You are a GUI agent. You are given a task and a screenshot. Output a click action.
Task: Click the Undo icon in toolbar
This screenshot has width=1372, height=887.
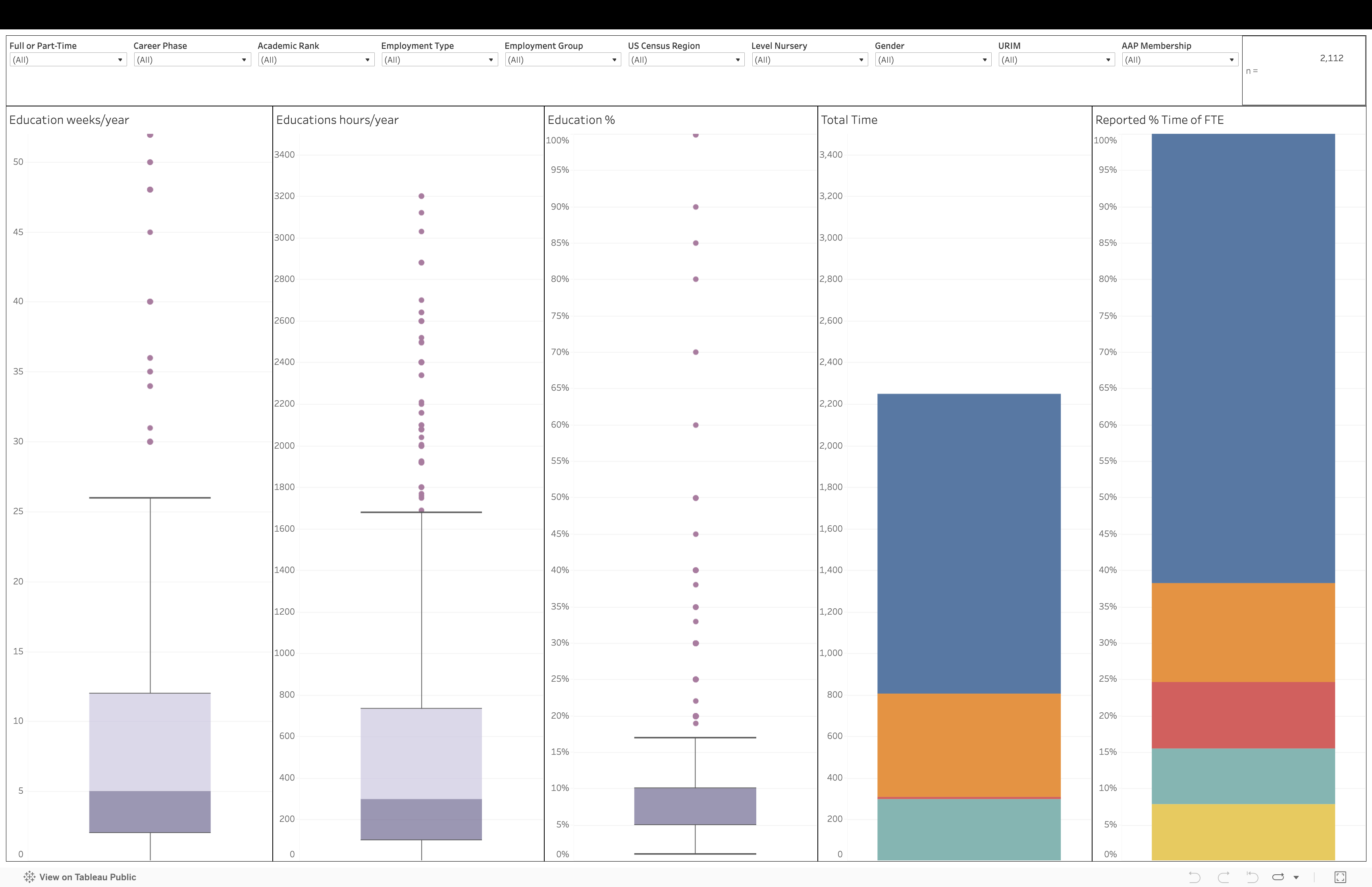coord(1194,877)
